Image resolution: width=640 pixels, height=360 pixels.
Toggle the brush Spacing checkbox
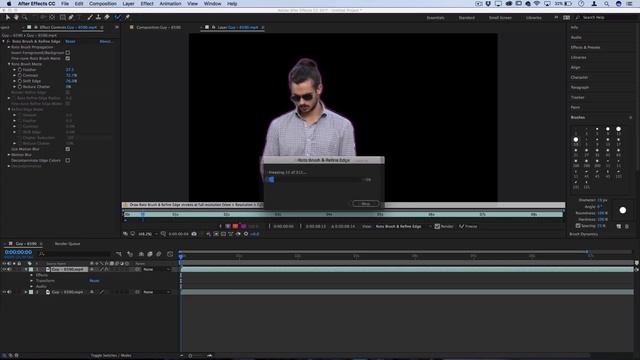578,226
